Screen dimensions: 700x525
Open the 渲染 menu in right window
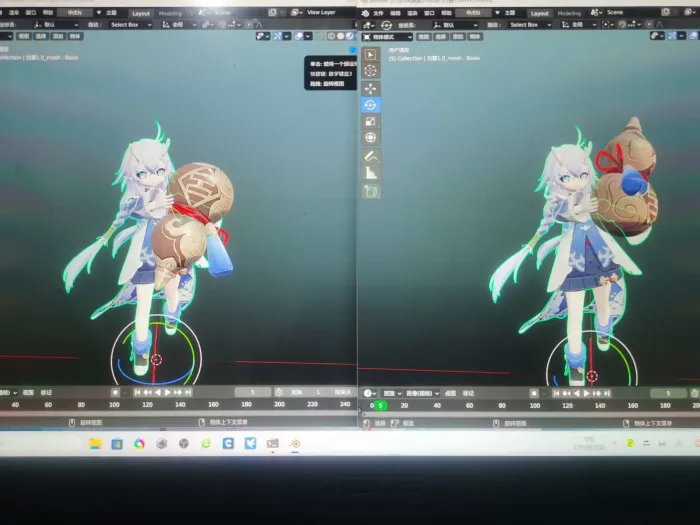412,13
